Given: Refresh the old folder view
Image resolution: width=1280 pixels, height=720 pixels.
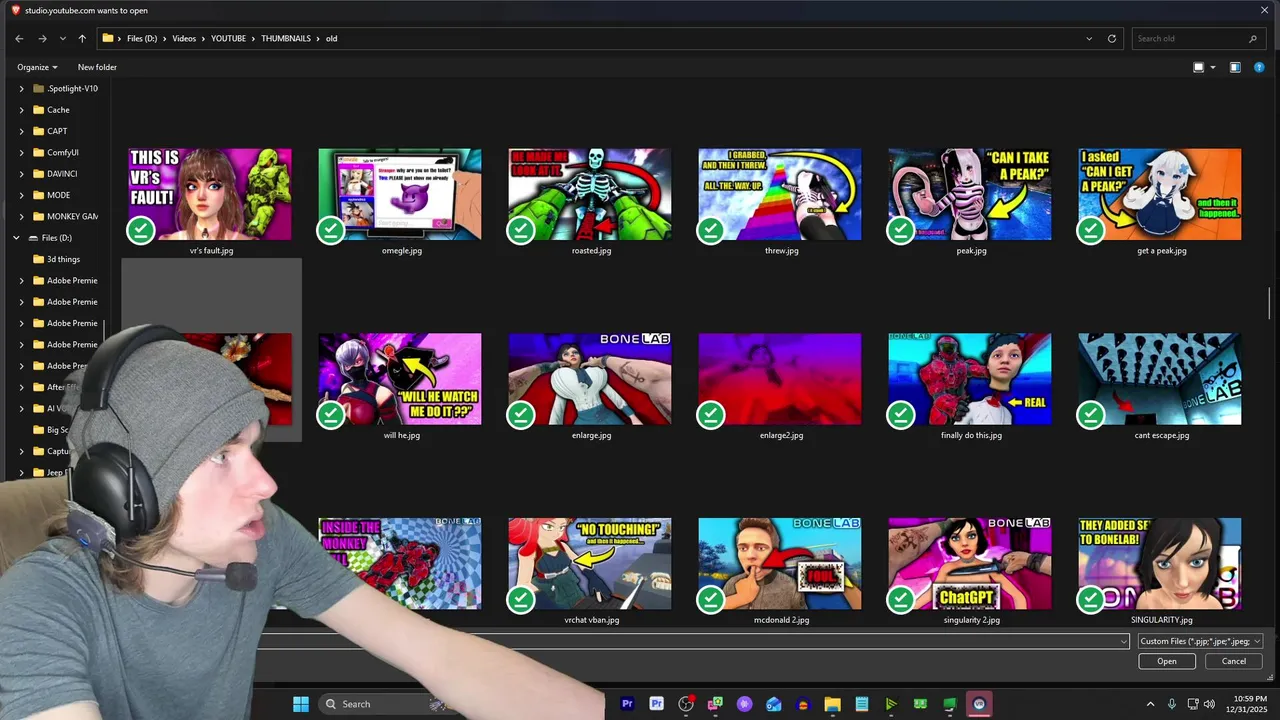Looking at the screenshot, I should coord(1112,38).
